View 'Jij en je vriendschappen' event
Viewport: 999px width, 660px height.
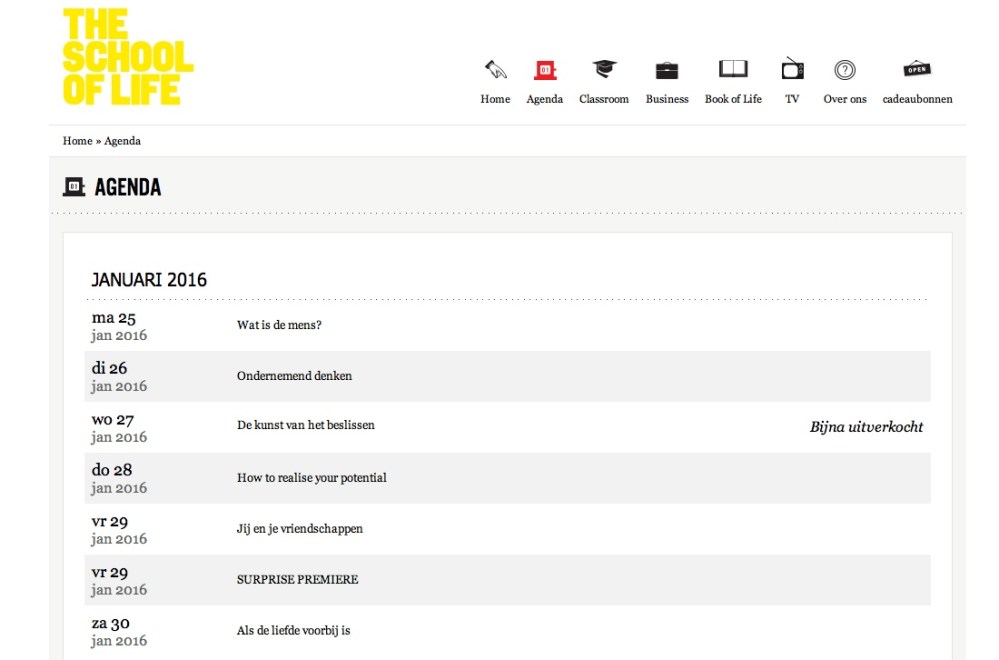coord(300,528)
